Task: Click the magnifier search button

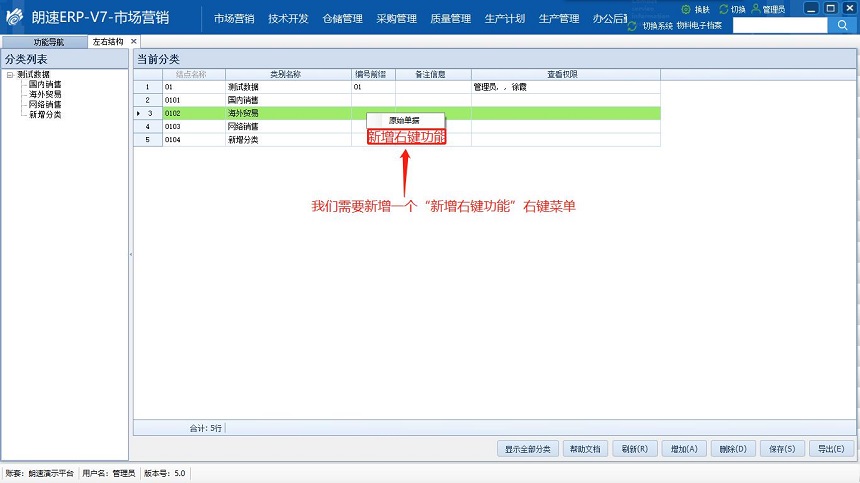Action: [842, 25]
